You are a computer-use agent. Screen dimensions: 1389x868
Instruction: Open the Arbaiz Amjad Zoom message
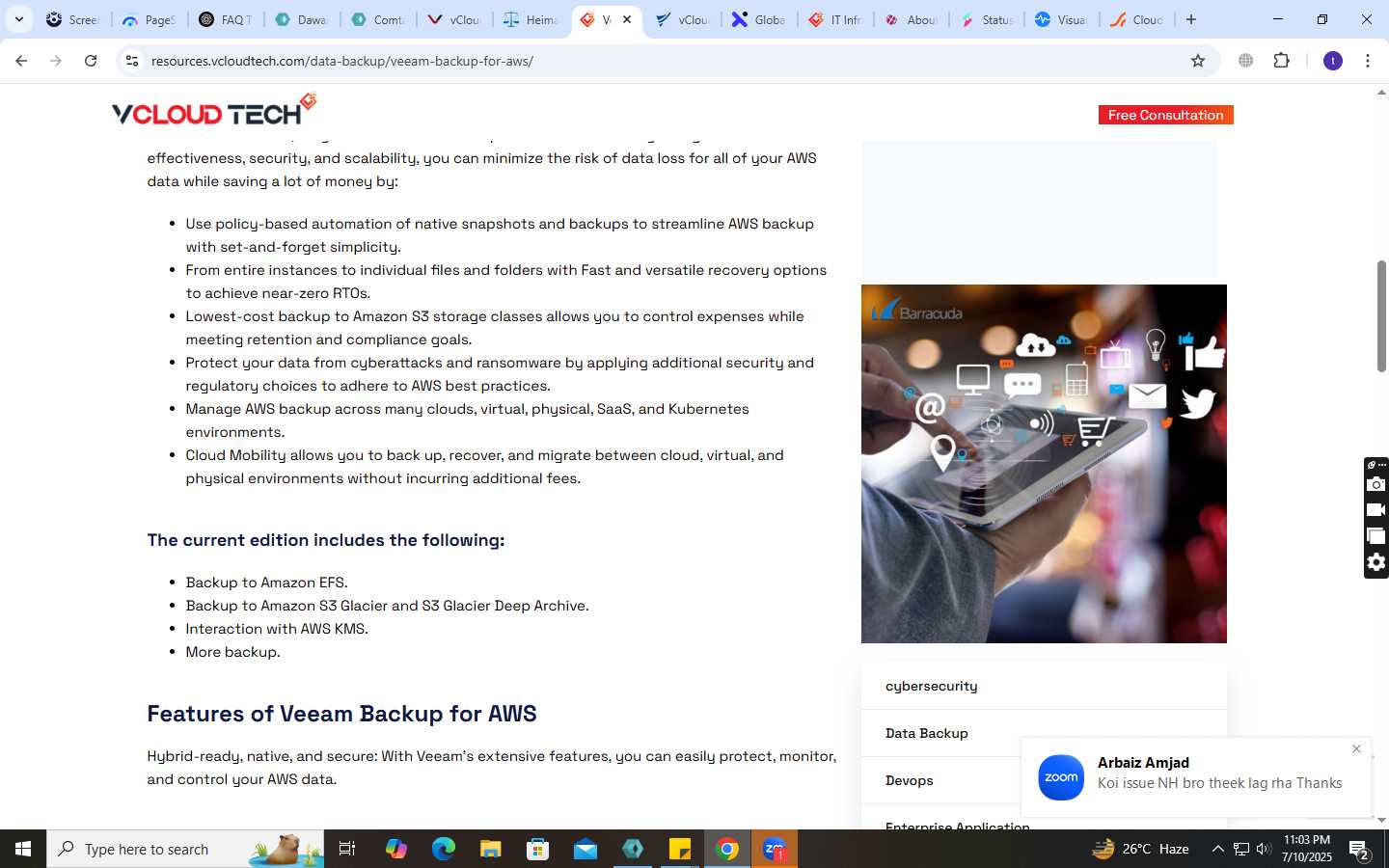[1196, 777]
